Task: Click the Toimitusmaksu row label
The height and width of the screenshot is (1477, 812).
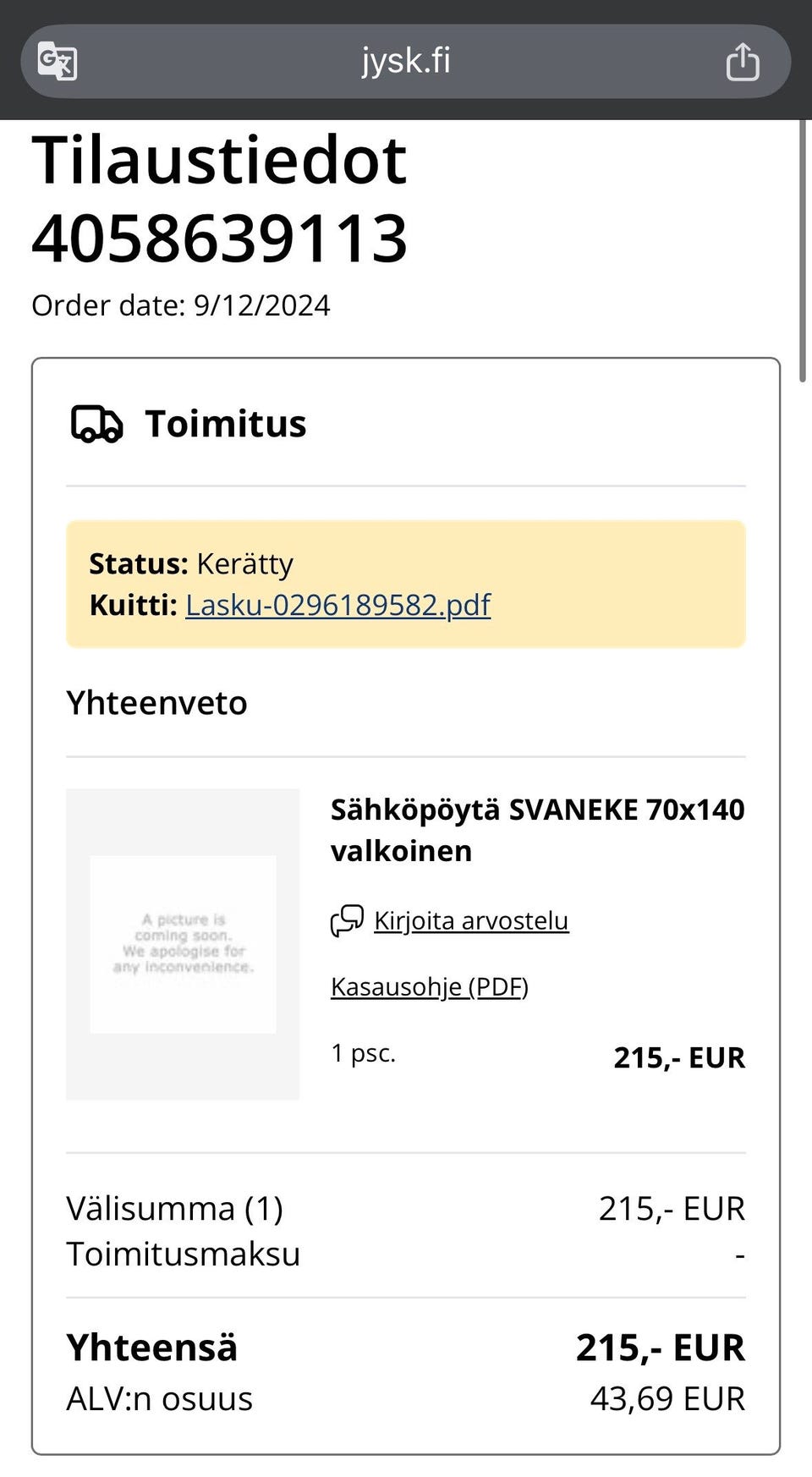Action: pos(183,1254)
